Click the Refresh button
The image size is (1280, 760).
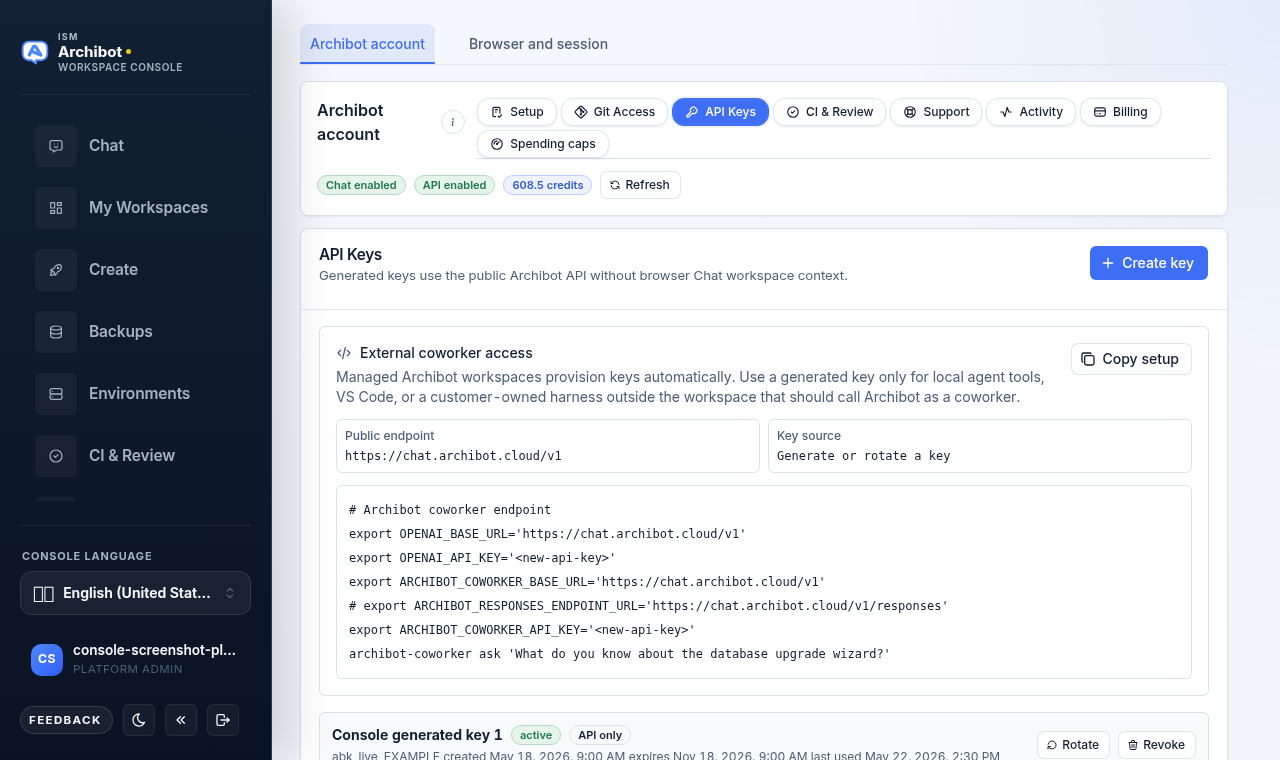point(640,185)
